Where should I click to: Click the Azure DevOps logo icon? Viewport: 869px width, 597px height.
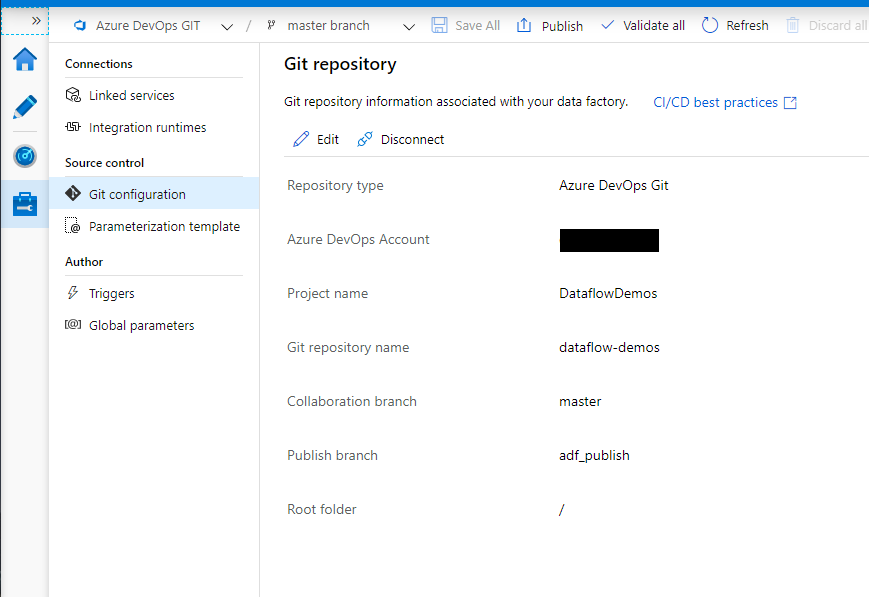point(80,25)
